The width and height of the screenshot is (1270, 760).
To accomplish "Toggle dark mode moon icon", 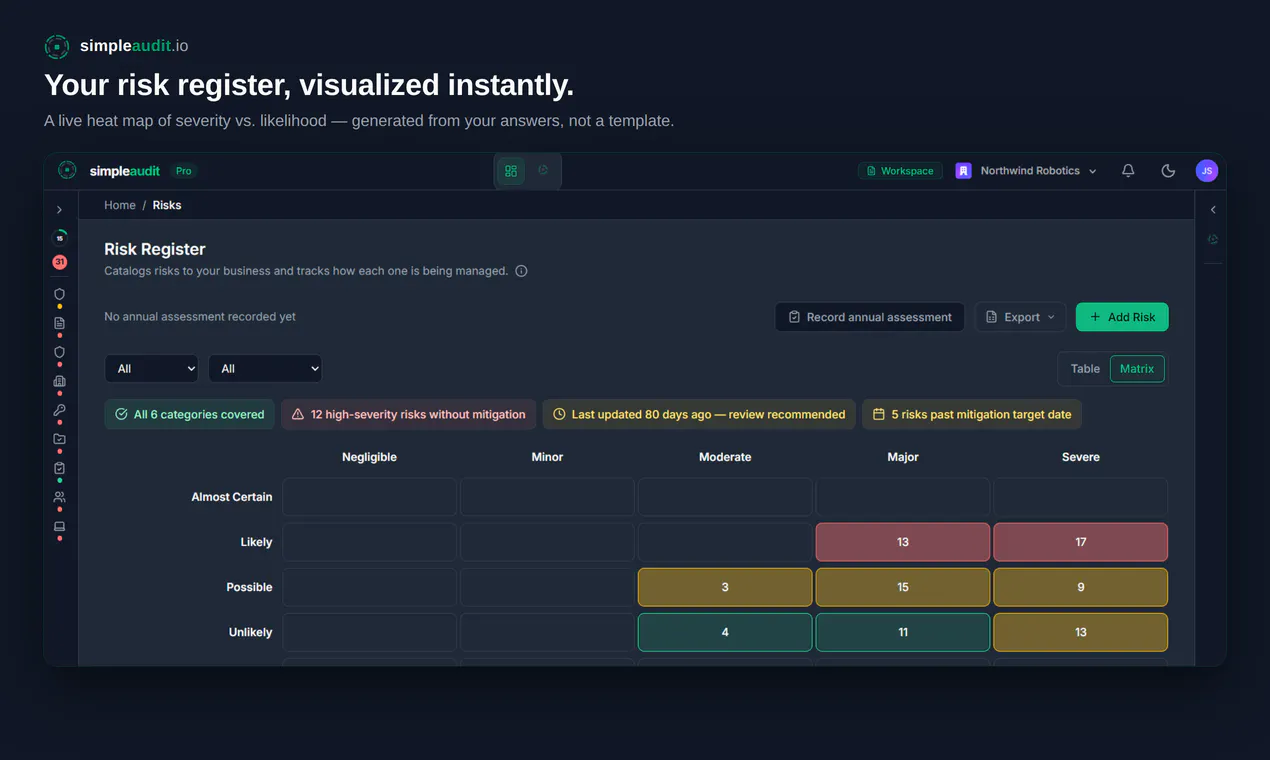I will point(1168,171).
